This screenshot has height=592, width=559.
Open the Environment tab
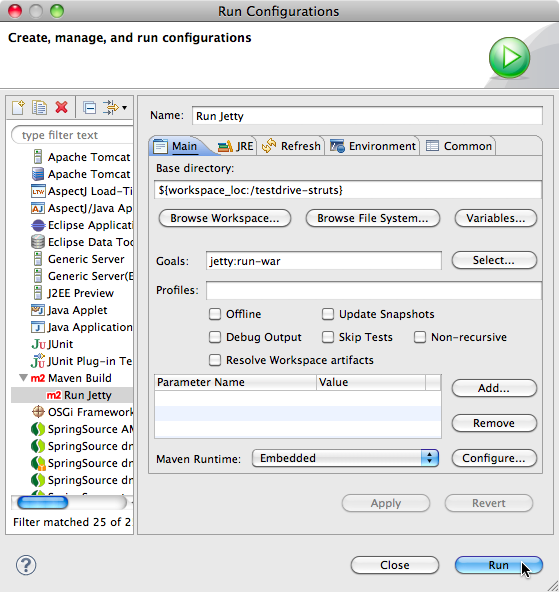pyautogui.click(x=373, y=146)
